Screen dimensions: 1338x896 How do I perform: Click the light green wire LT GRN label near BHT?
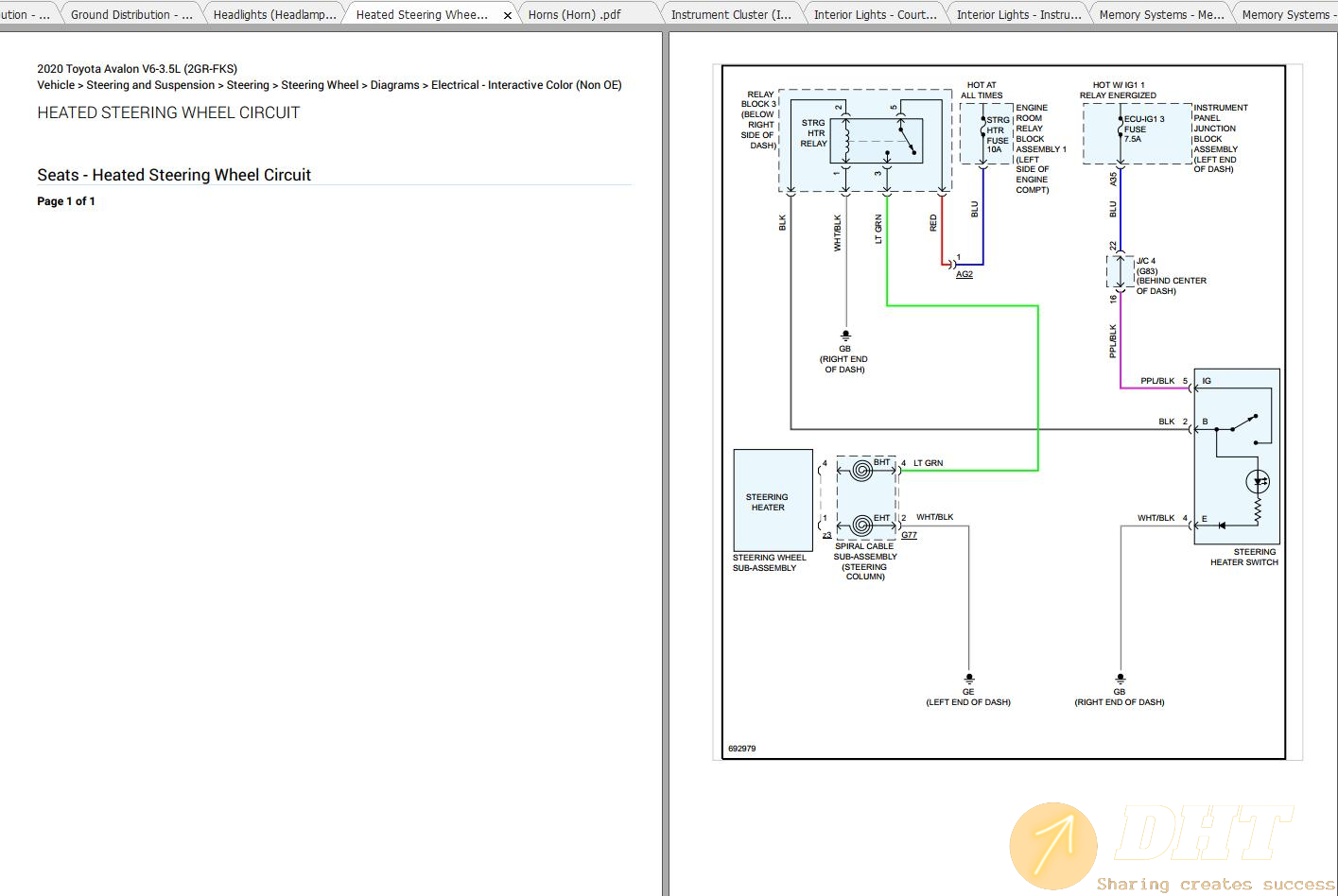[929, 463]
